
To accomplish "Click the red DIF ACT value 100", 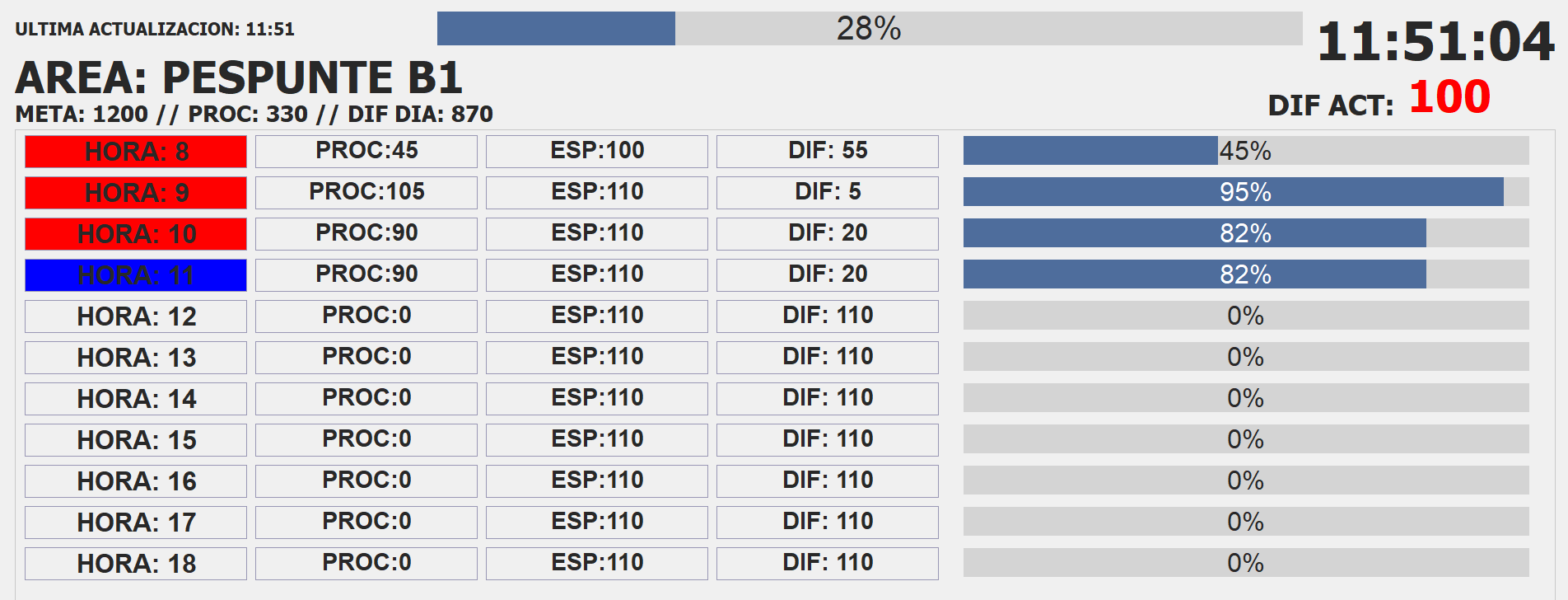I will (1449, 97).
